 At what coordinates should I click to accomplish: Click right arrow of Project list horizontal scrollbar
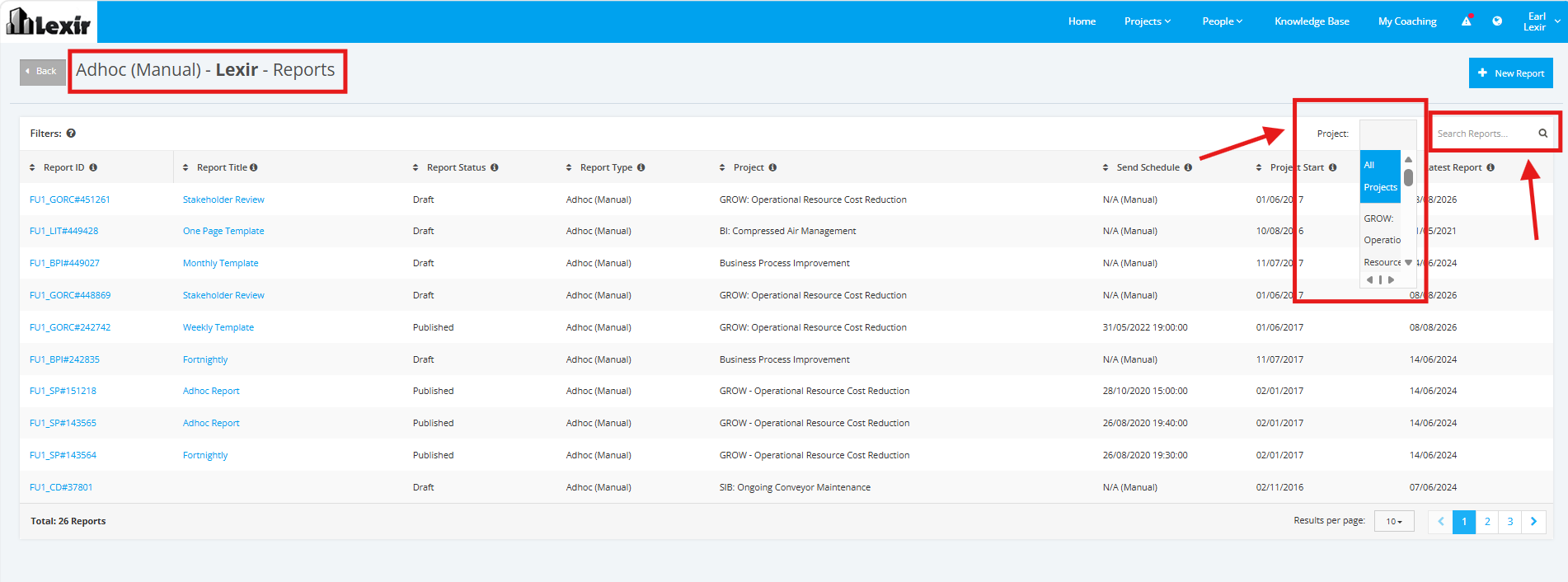tap(1391, 280)
